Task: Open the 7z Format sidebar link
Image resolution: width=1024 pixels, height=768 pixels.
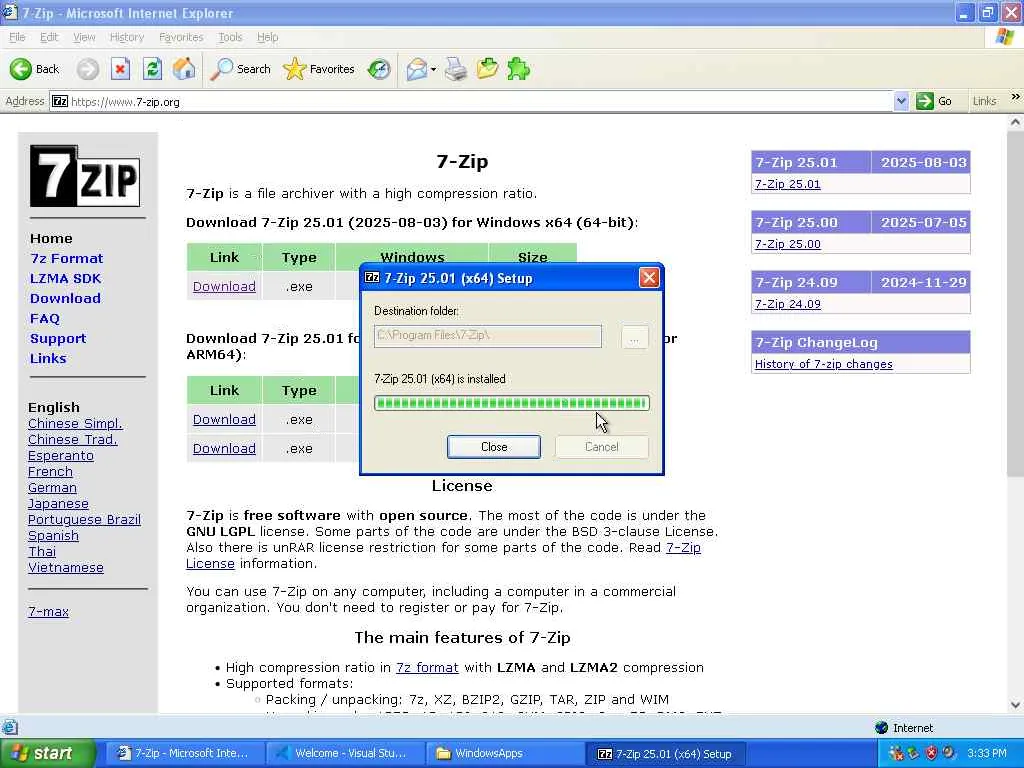Action: click(67, 258)
